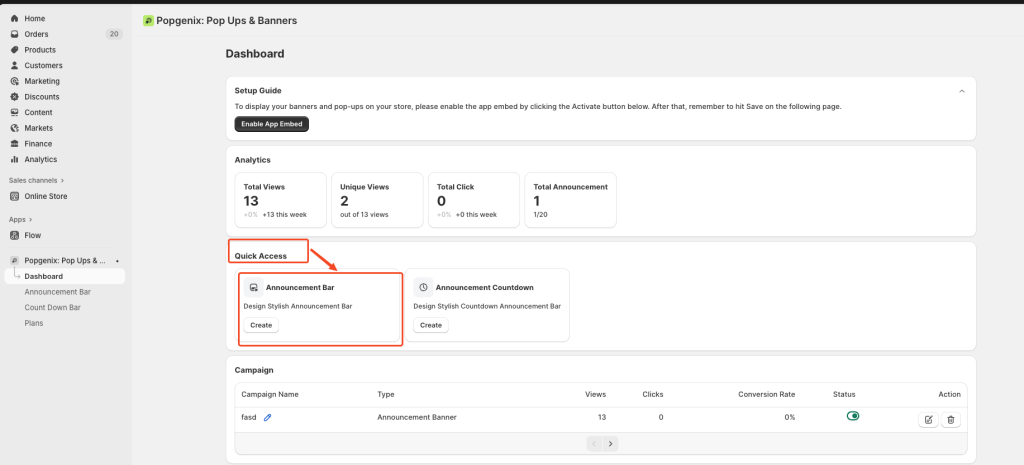This screenshot has width=1024, height=465.
Task: Click the Content icon in sidebar
Action: point(14,112)
